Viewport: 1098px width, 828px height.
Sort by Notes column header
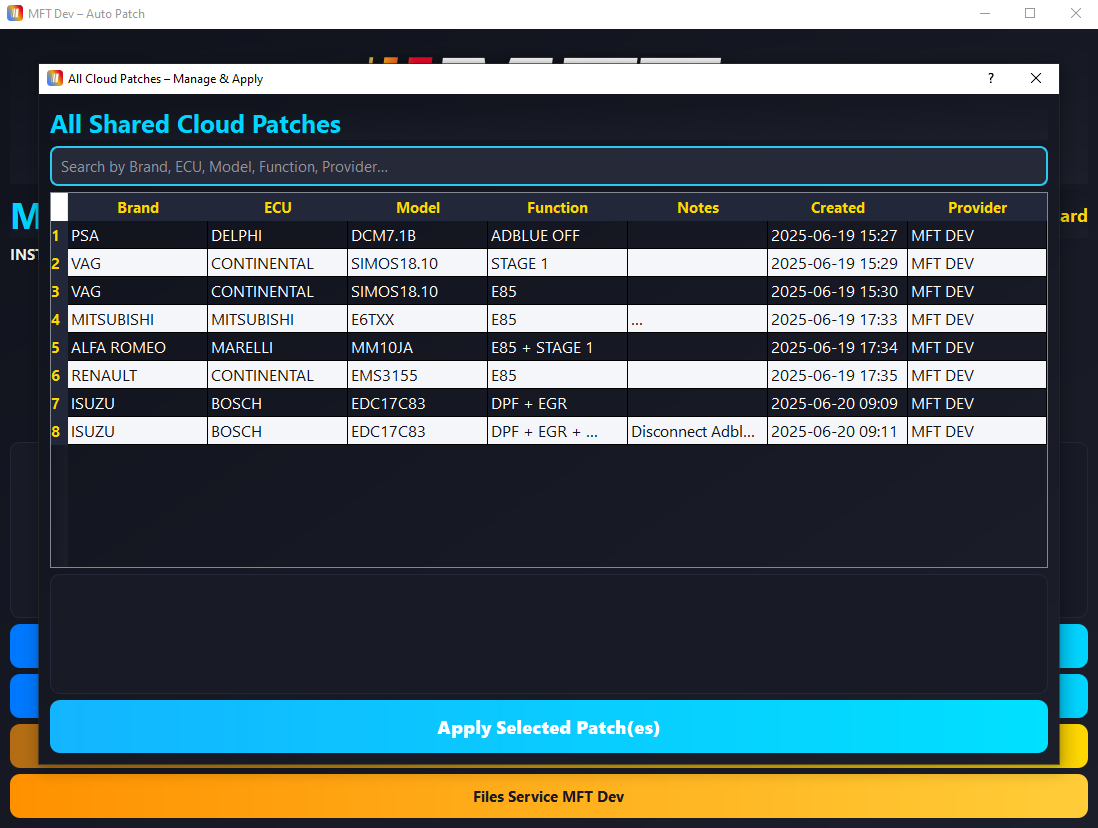[x=697, y=207]
